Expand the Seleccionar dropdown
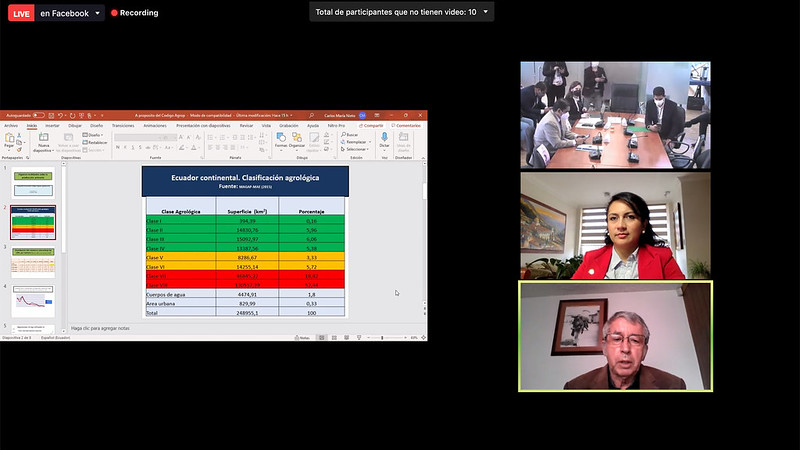 [357, 149]
